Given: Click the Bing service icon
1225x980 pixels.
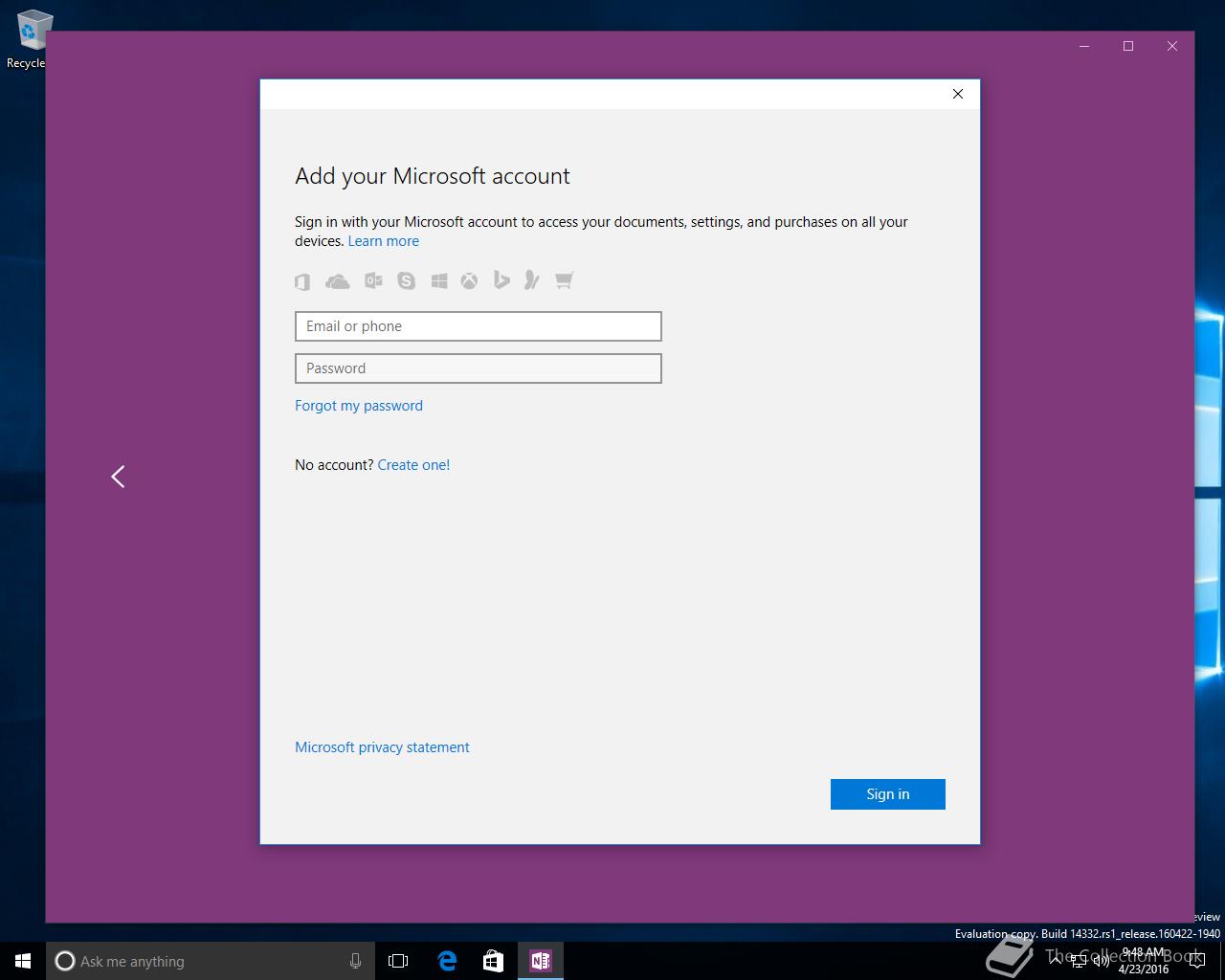Looking at the screenshot, I should click(x=501, y=279).
